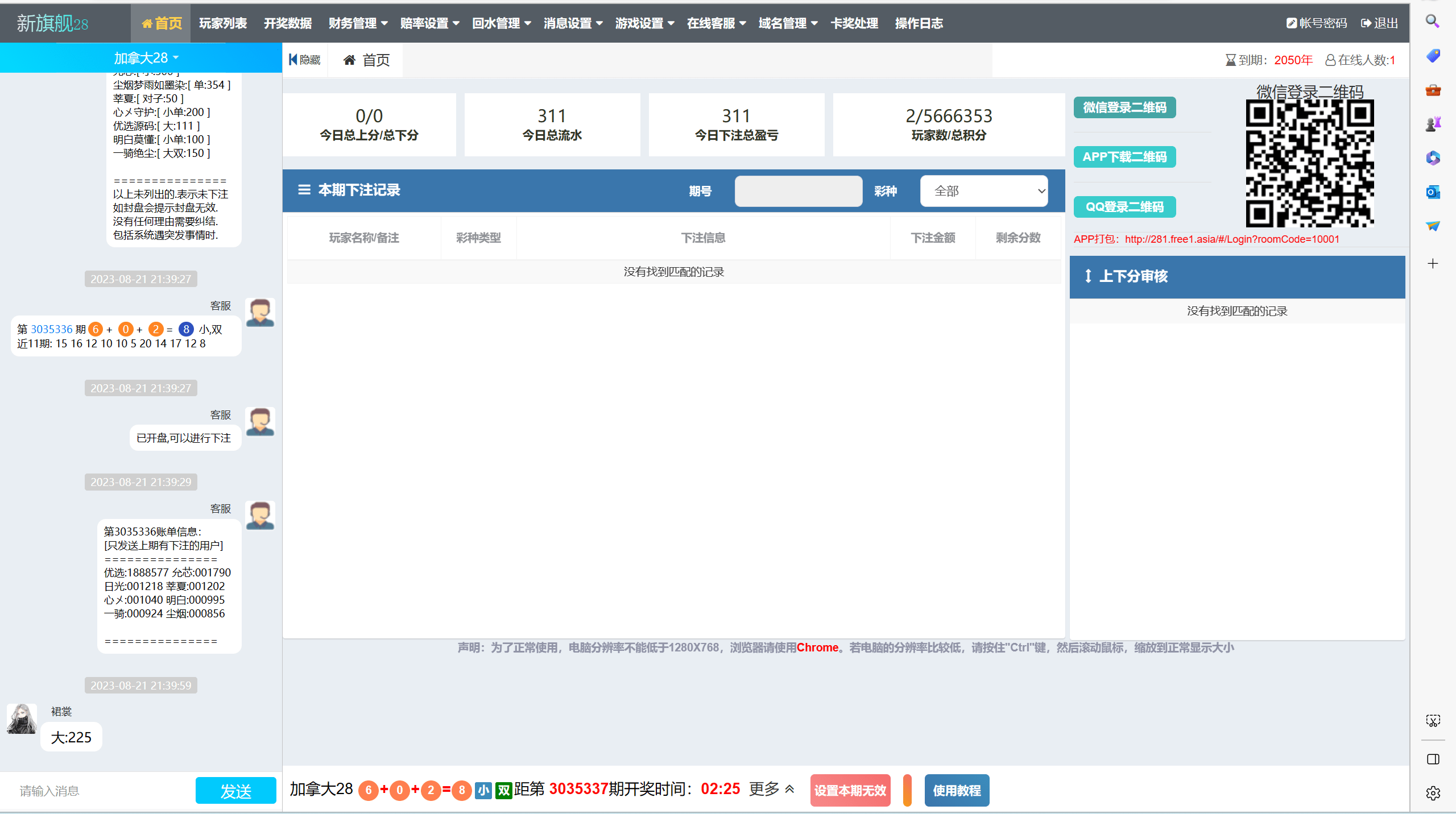Image resolution: width=1456 pixels, height=814 pixels.
Task: Click the 帐号密码 account password icon
Action: tap(1292, 23)
